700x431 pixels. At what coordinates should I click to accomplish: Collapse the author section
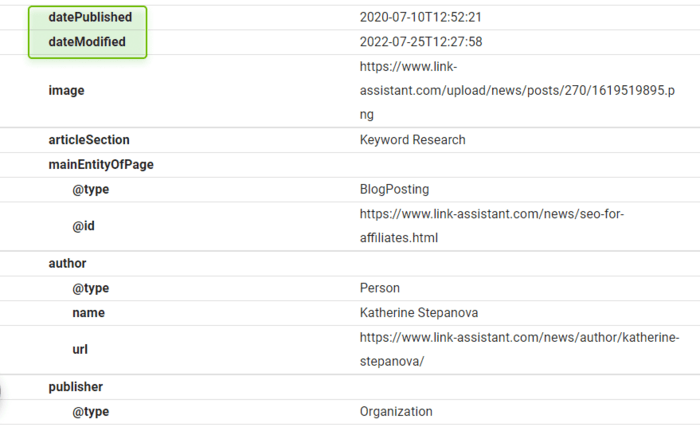click(67, 263)
